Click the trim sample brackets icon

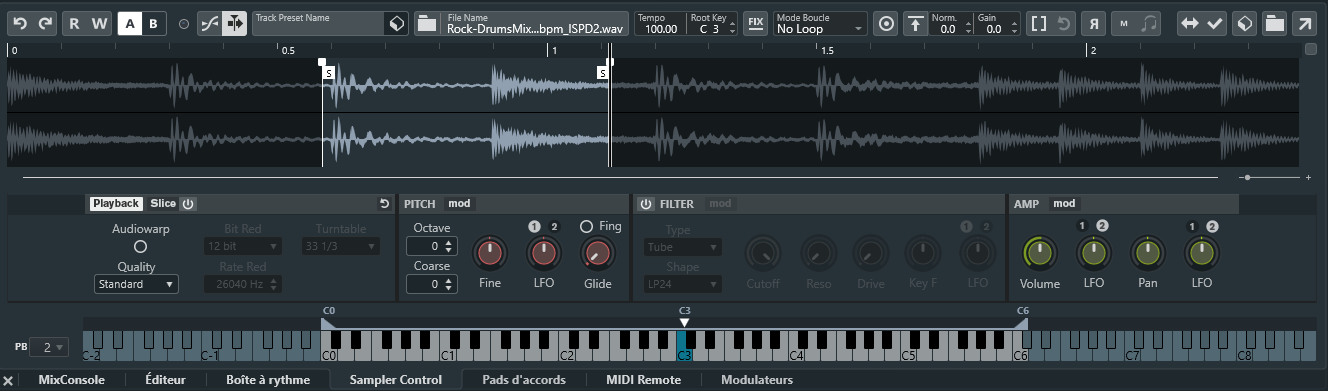tap(1039, 23)
